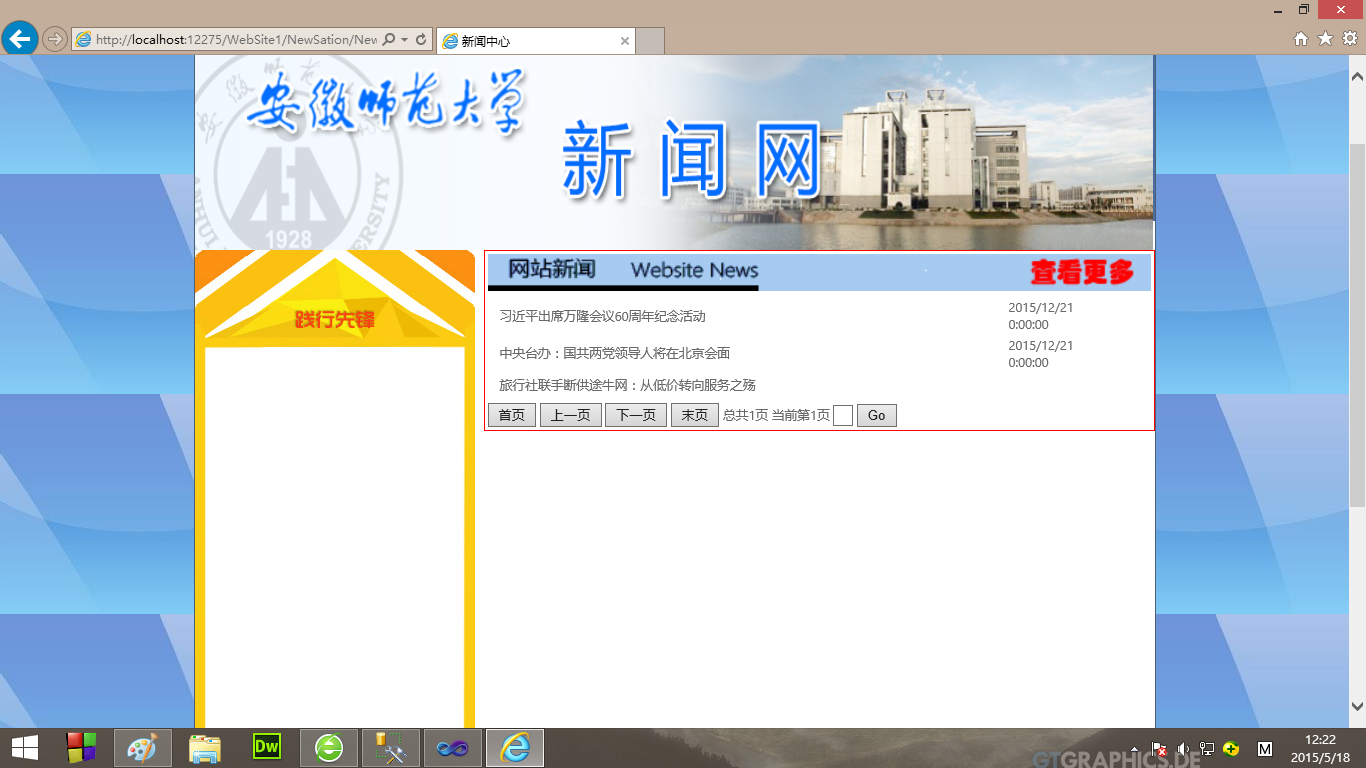The image size is (1366, 768).
Task: Open the colorful four-square taskbar app
Action: 81,747
